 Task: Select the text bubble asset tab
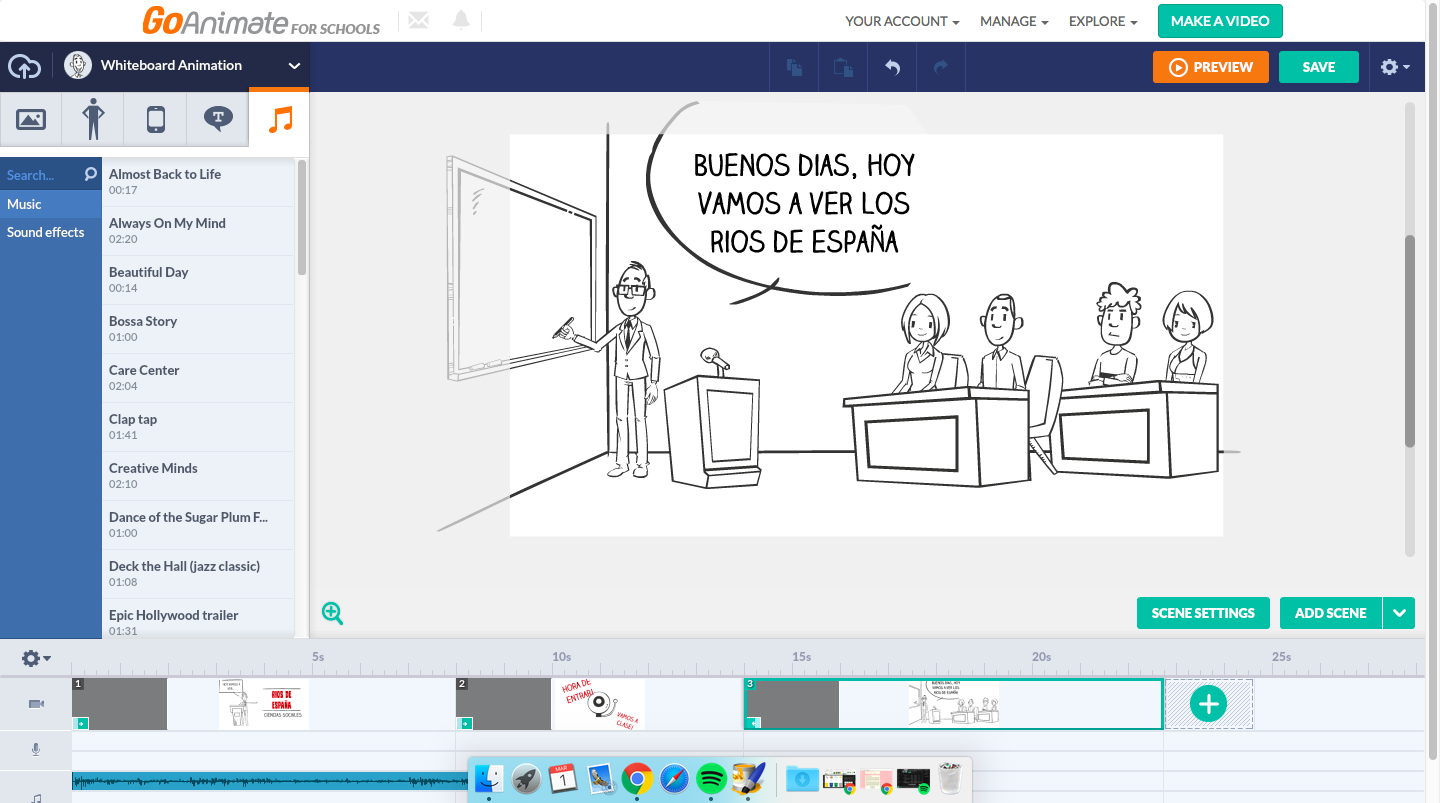click(x=217, y=119)
